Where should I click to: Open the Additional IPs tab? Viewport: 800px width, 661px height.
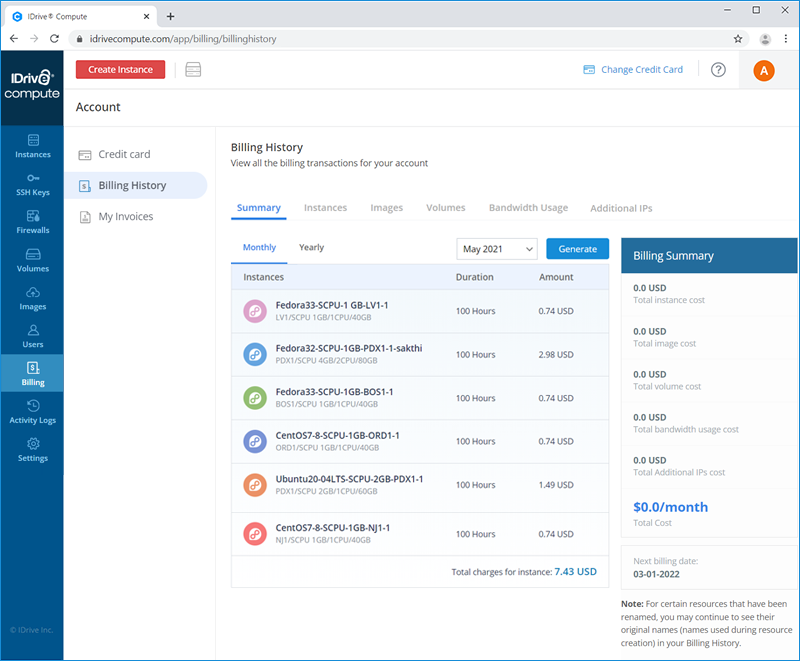coord(621,208)
